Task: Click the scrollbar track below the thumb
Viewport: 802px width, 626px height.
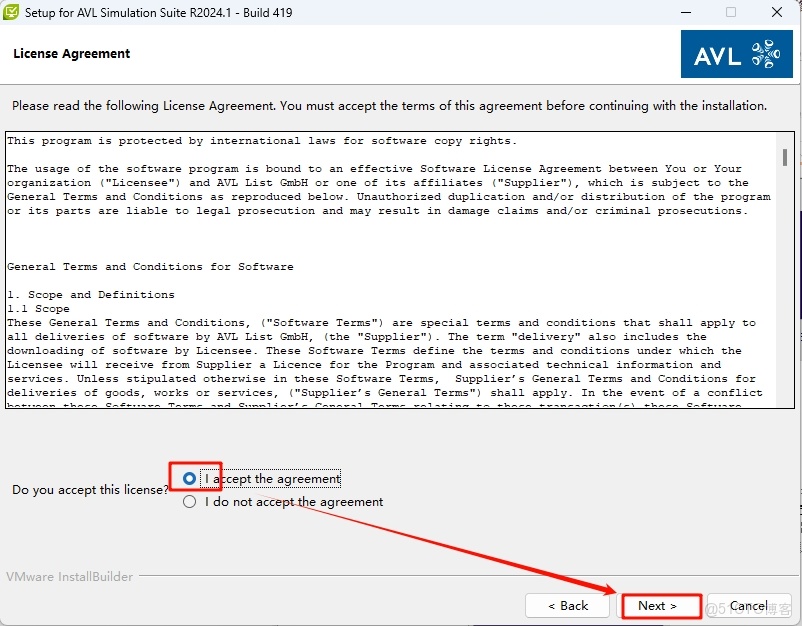Action: 785,300
